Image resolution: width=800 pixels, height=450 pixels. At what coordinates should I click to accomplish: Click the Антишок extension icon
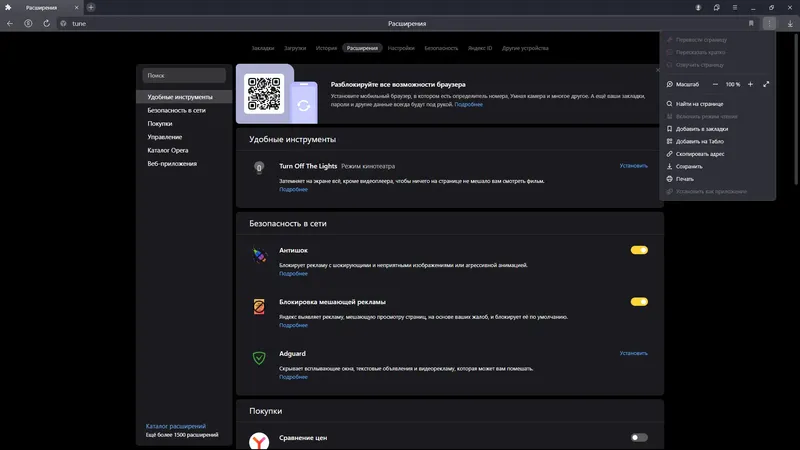(259, 254)
